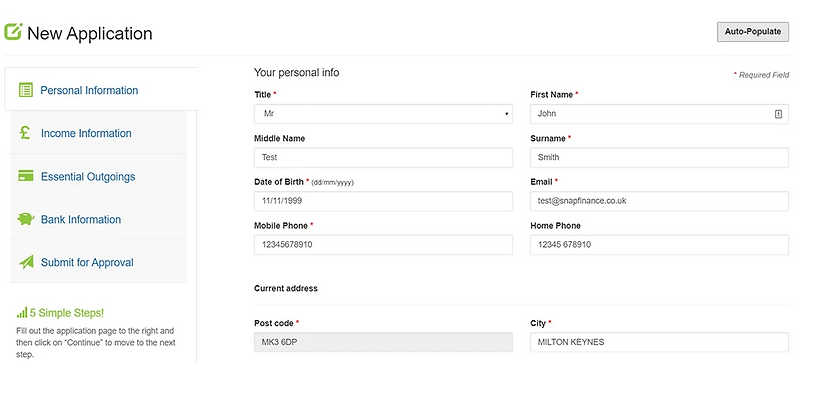Click the pound sign Income icon
The height and width of the screenshot is (395, 818).
tap(25, 133)
